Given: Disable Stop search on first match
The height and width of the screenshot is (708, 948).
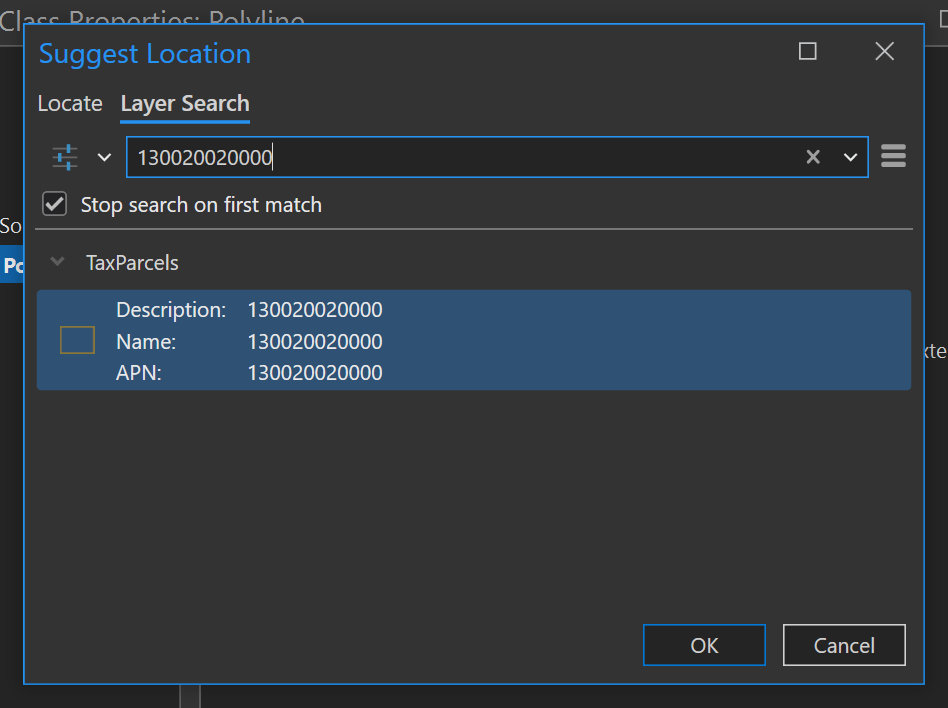Looking at the screenshot, I should click(54, 203).
